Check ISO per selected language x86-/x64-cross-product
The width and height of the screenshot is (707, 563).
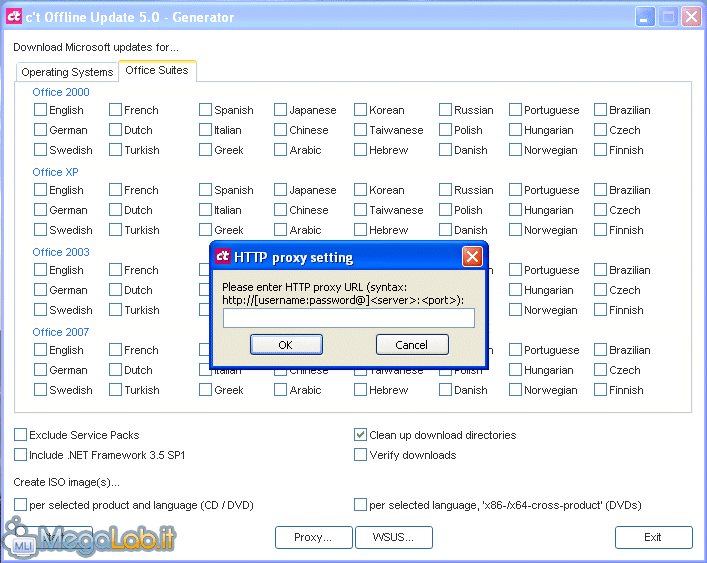(x=360, y=504)
